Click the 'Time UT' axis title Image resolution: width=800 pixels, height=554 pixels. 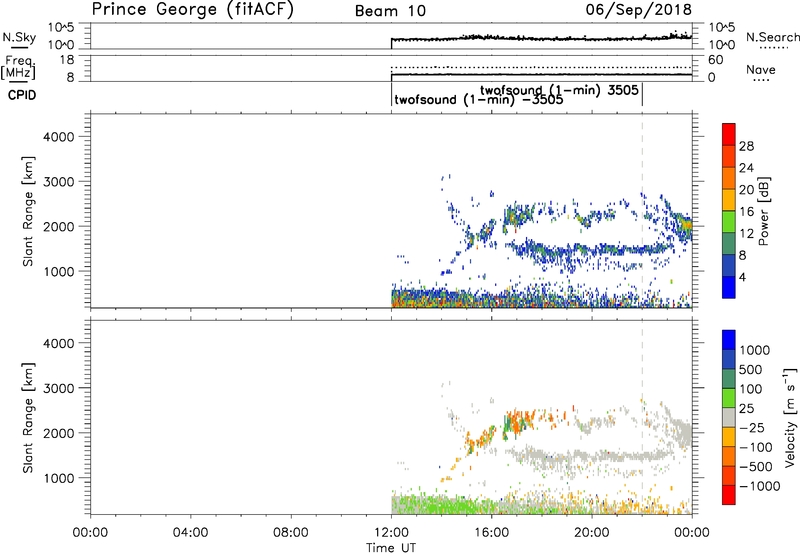tap(391, 548)
